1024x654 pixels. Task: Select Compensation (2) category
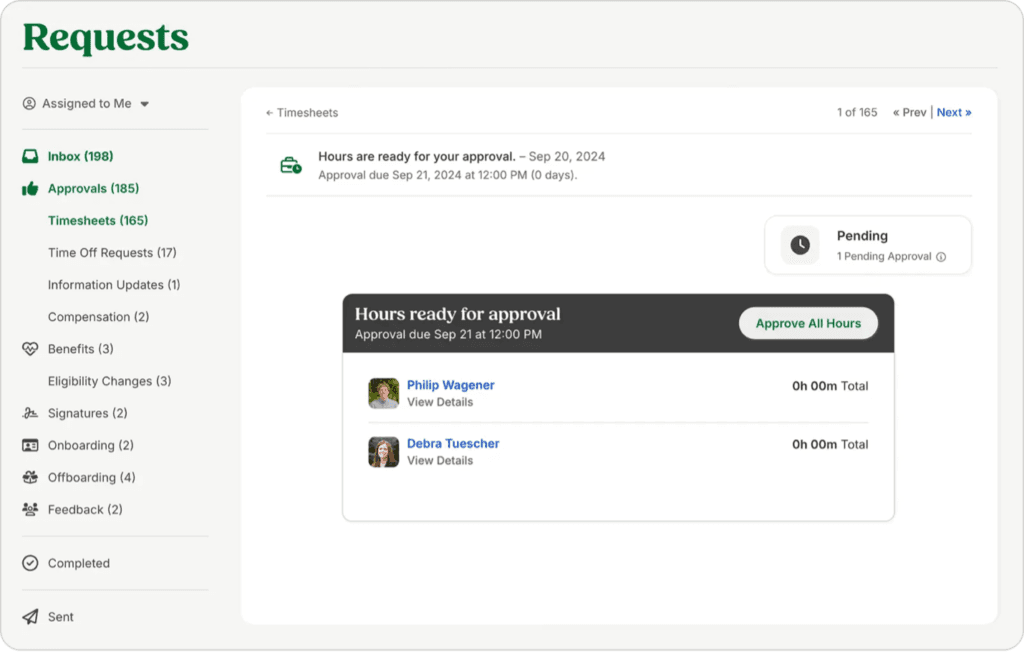point(98,317)
